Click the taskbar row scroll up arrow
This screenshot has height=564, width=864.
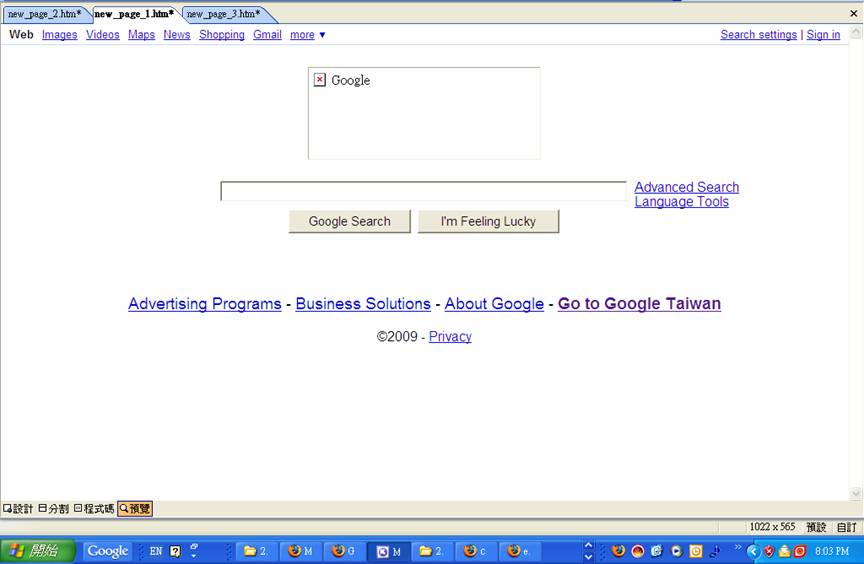588,545
